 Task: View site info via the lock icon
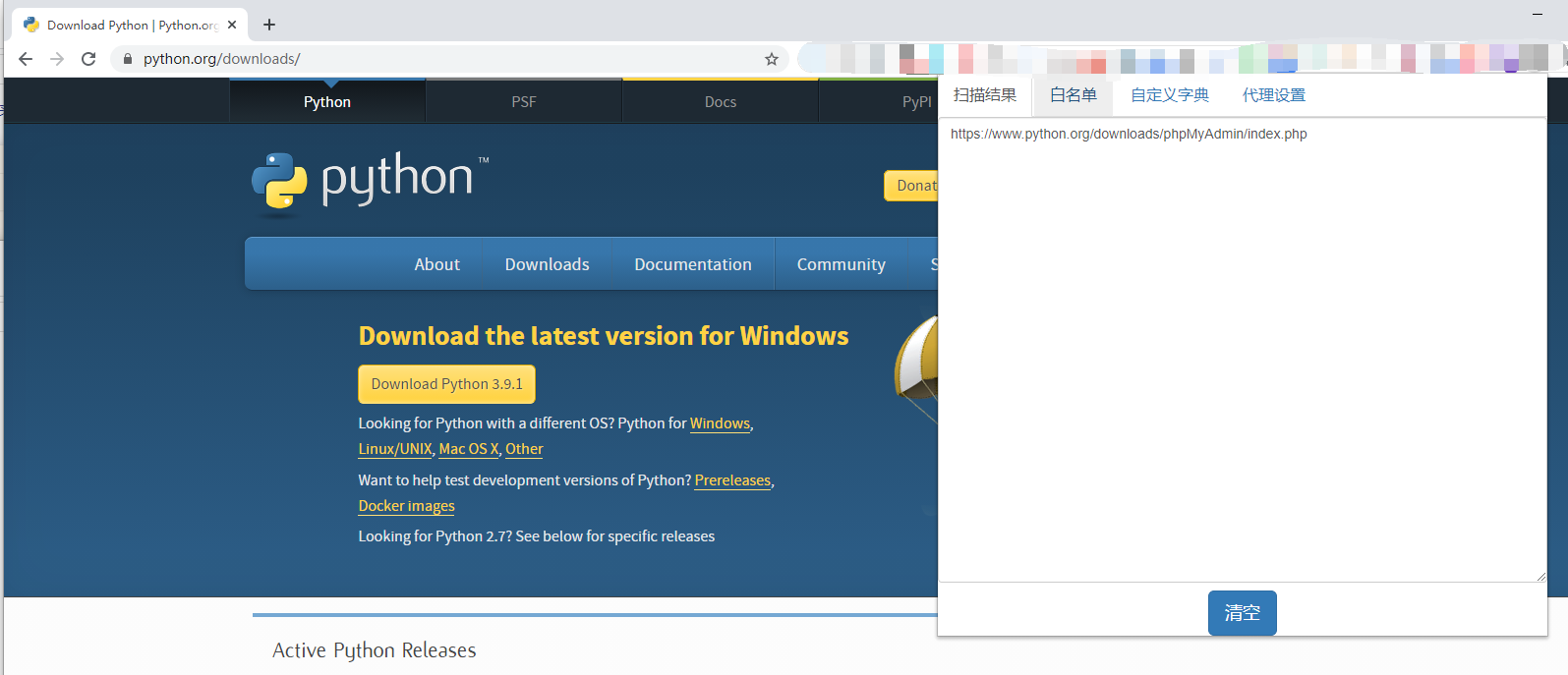coord(127,59)
